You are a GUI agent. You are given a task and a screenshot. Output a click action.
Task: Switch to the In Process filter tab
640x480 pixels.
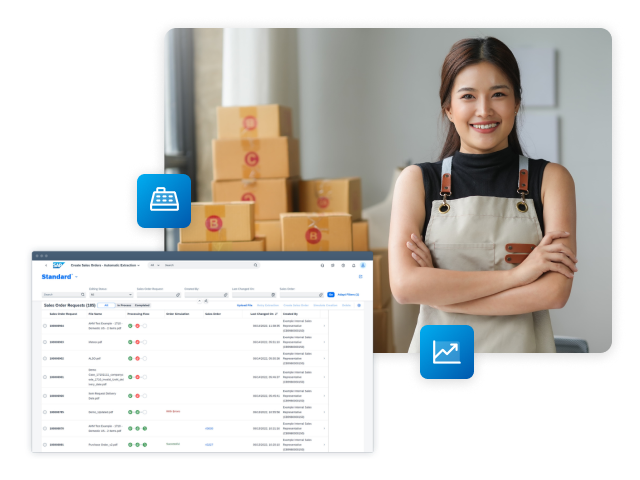coord(124,305)
